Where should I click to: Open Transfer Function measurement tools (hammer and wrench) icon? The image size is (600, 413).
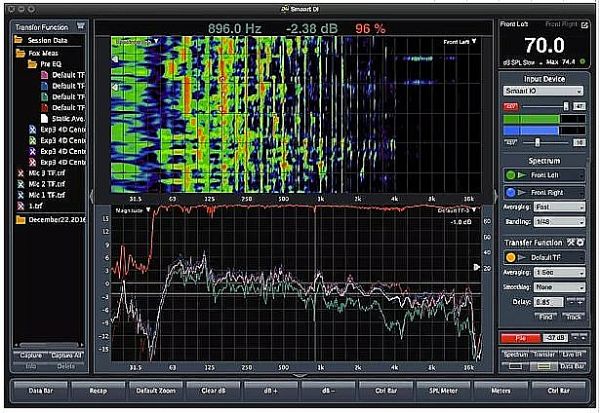point(571,242)
